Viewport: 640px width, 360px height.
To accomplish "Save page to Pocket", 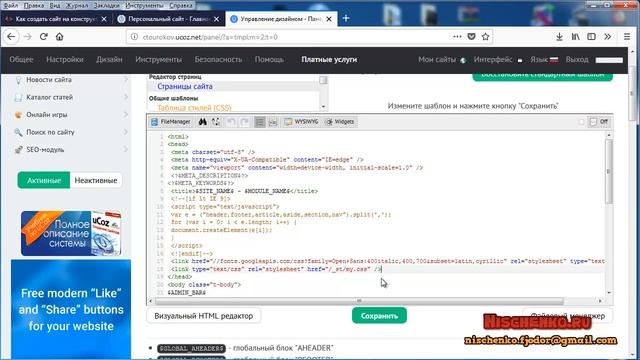I will point(471,37).
